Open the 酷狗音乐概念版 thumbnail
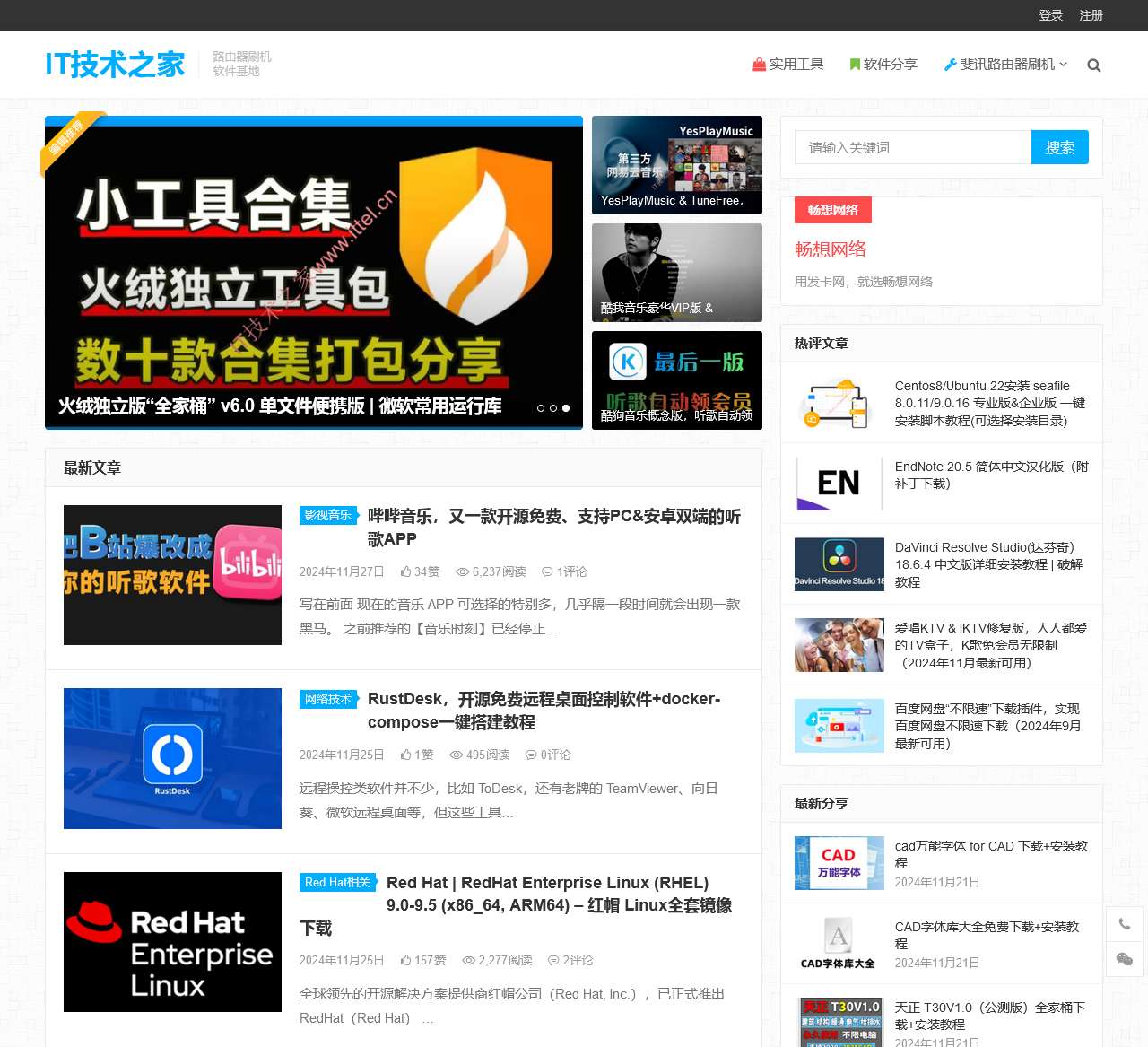The width and height of the screenshot is (1148, 1047). (x=677, y=380)
